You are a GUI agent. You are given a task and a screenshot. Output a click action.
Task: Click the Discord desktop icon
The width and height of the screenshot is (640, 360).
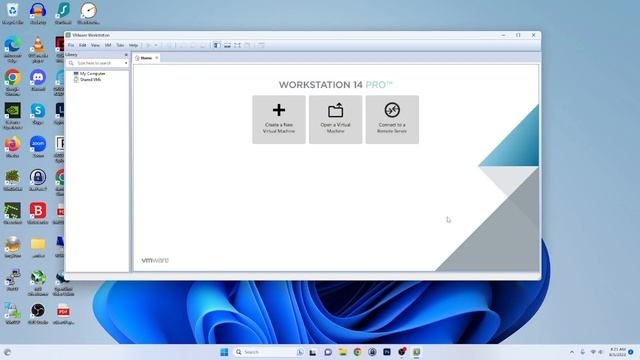click(38, 80)
